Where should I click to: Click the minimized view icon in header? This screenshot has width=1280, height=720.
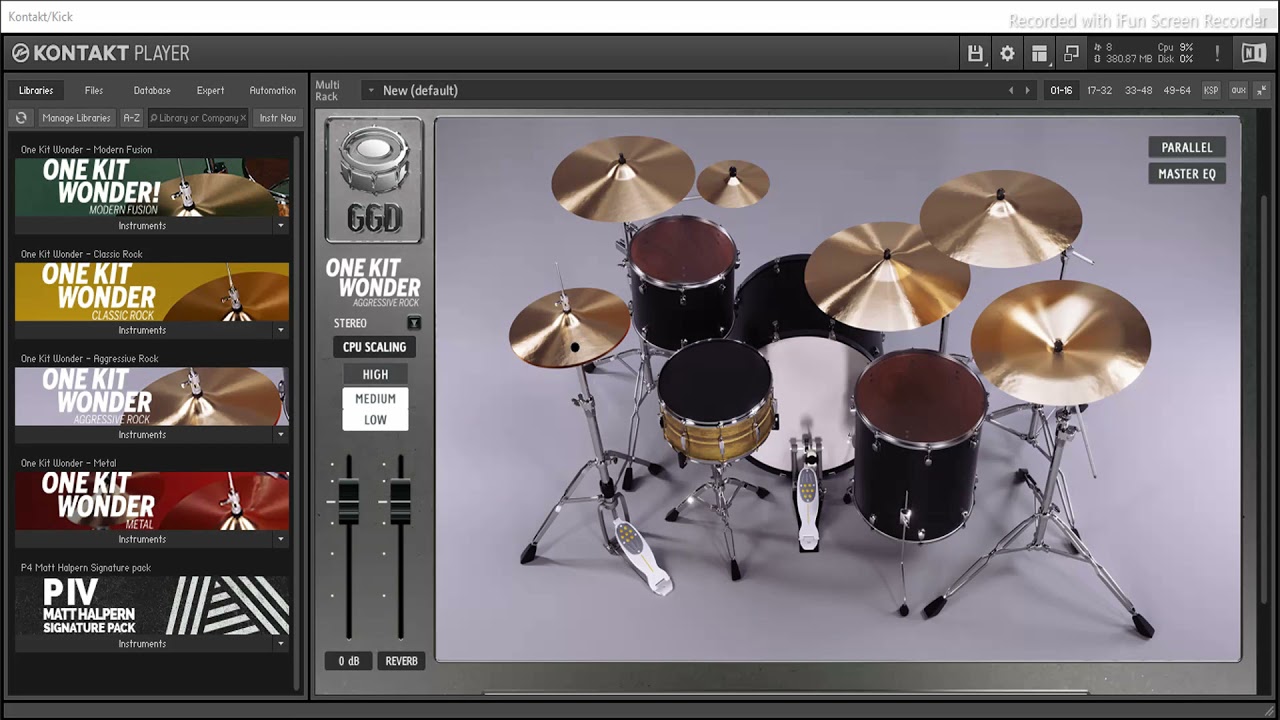pyautogui.click(x=1071, y=54)
